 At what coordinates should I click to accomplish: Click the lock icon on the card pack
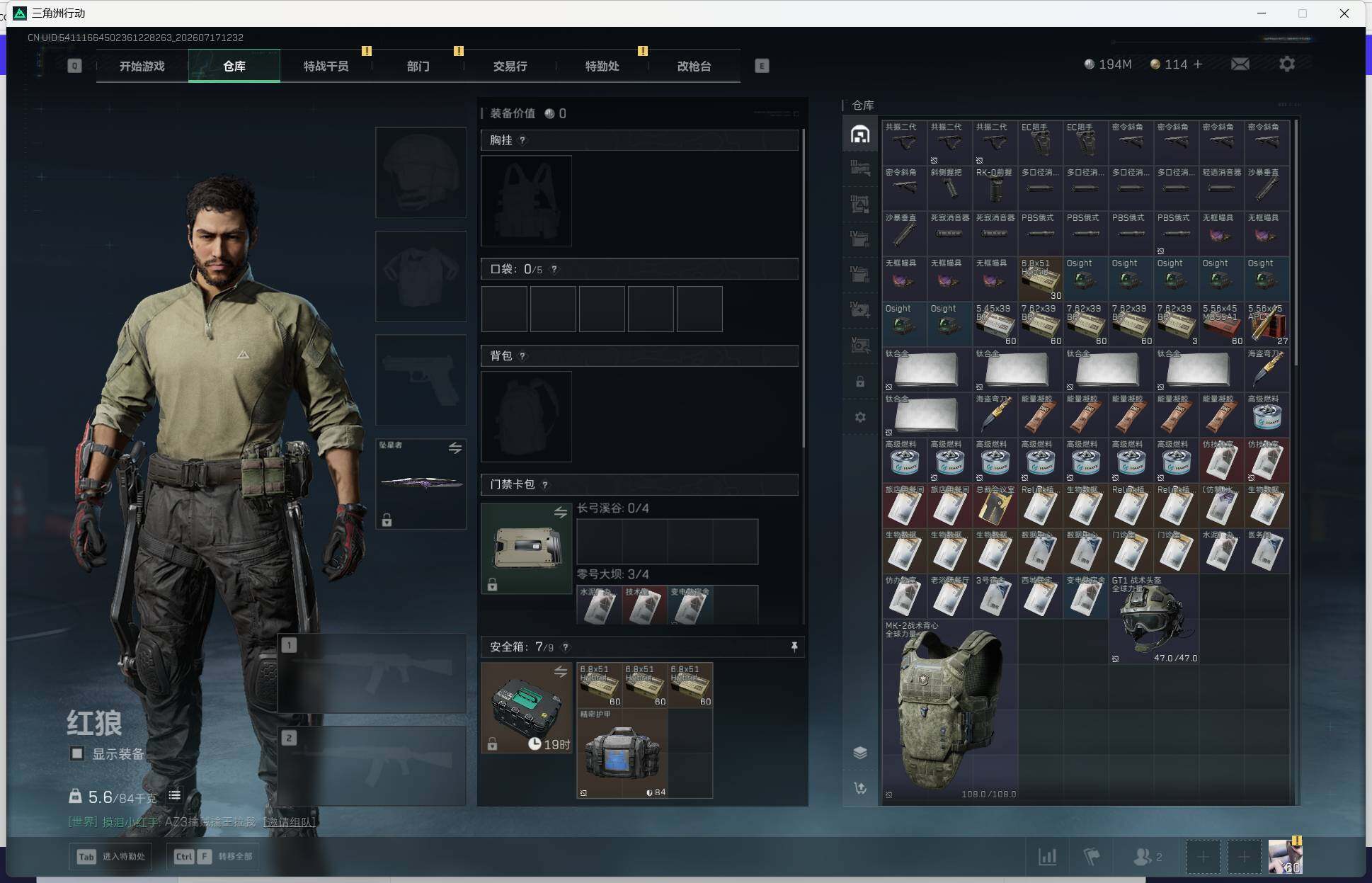click(x=493, y=585)
